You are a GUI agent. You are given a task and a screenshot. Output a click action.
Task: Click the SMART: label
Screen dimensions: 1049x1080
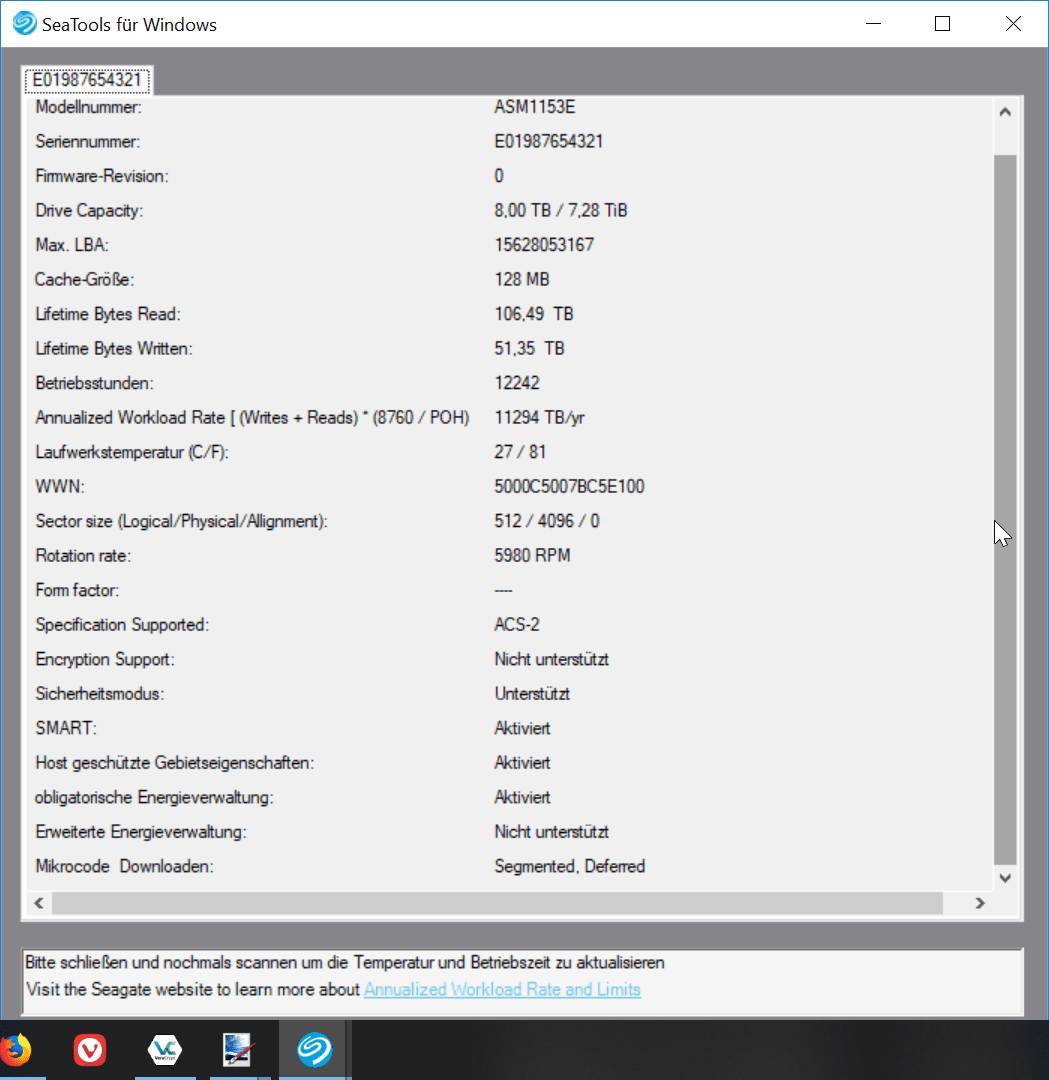pos(66,728)
